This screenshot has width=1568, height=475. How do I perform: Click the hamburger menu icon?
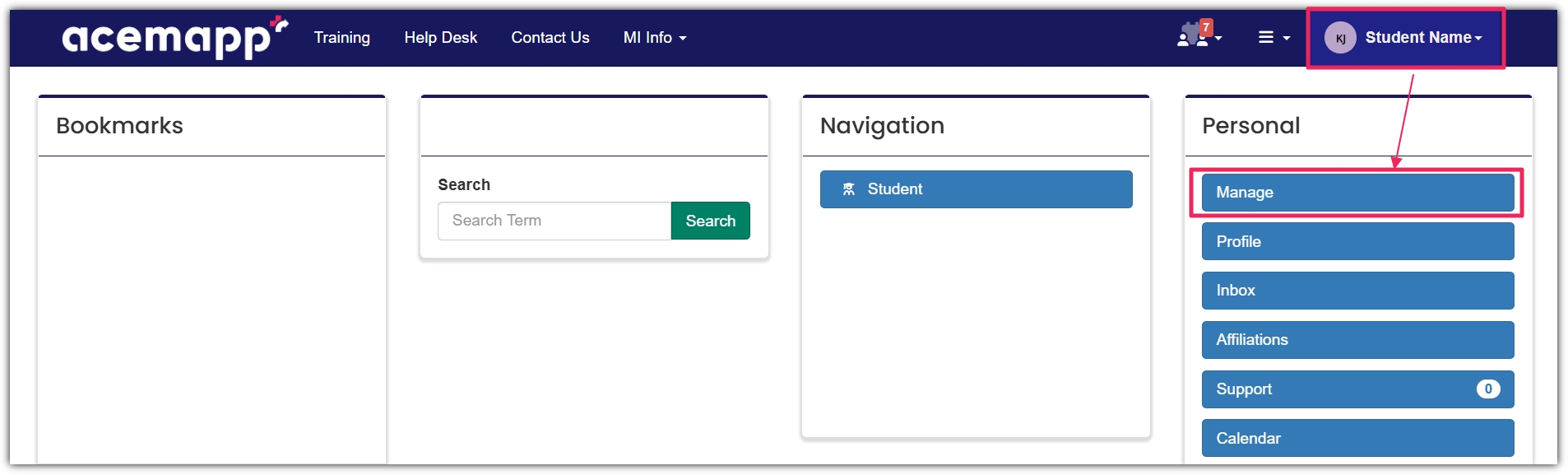click(1268, 36)
